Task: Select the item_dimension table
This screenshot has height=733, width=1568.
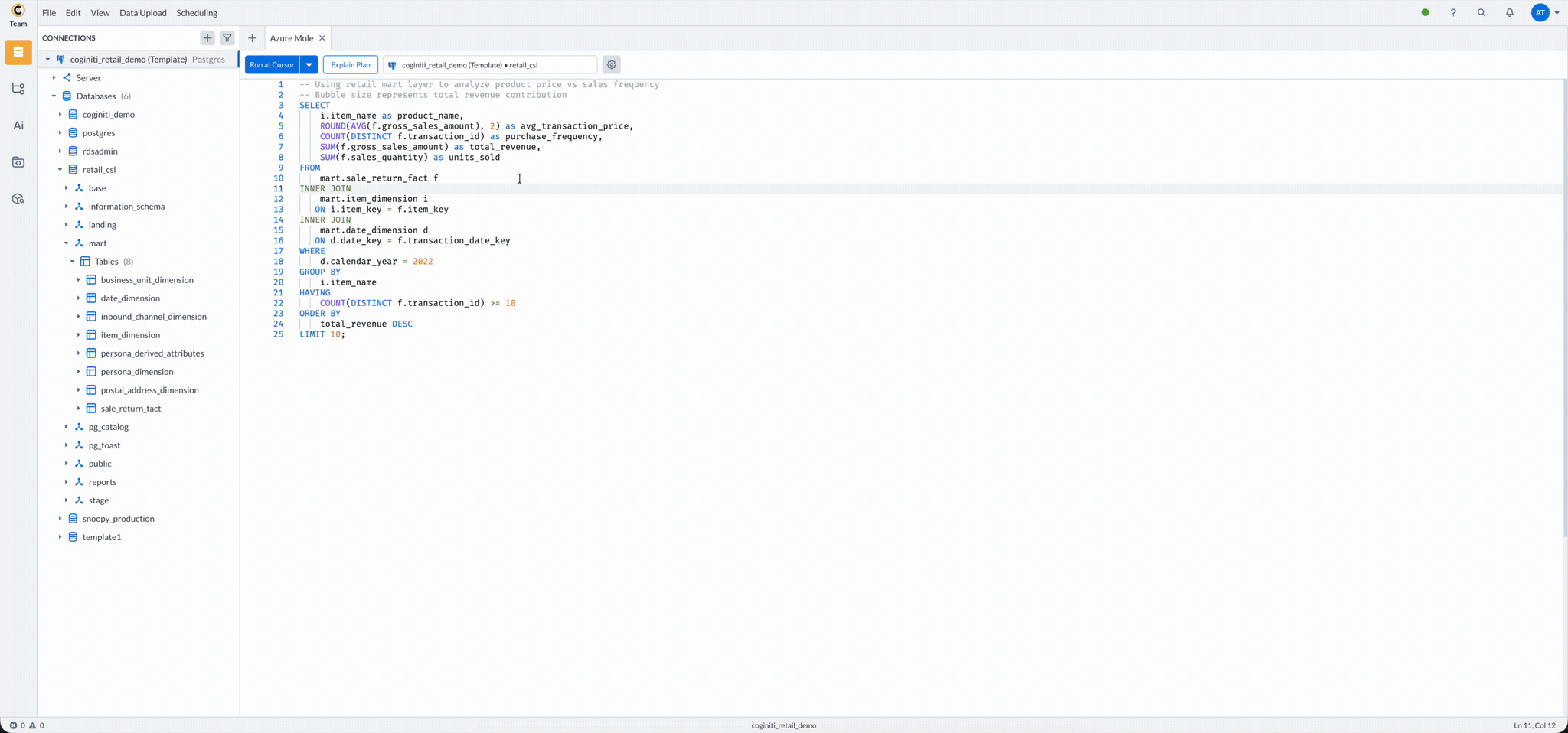Action: pyautogui.click(x=130, y=335)
